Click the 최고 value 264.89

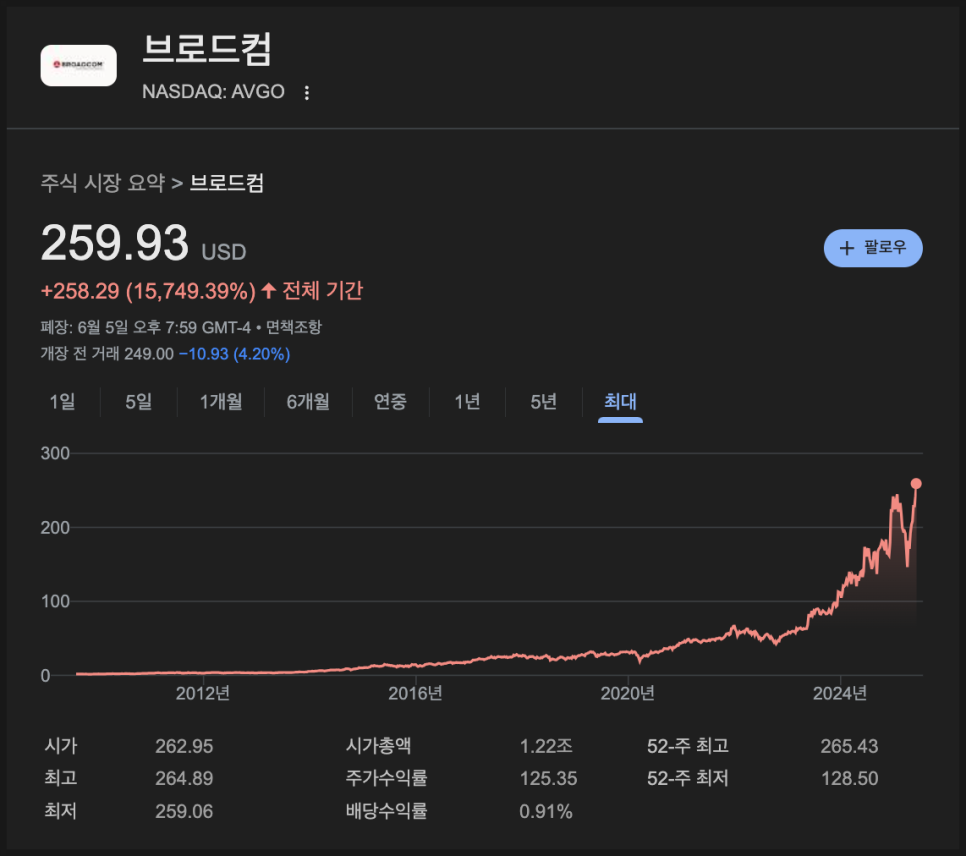click(184, 778)
